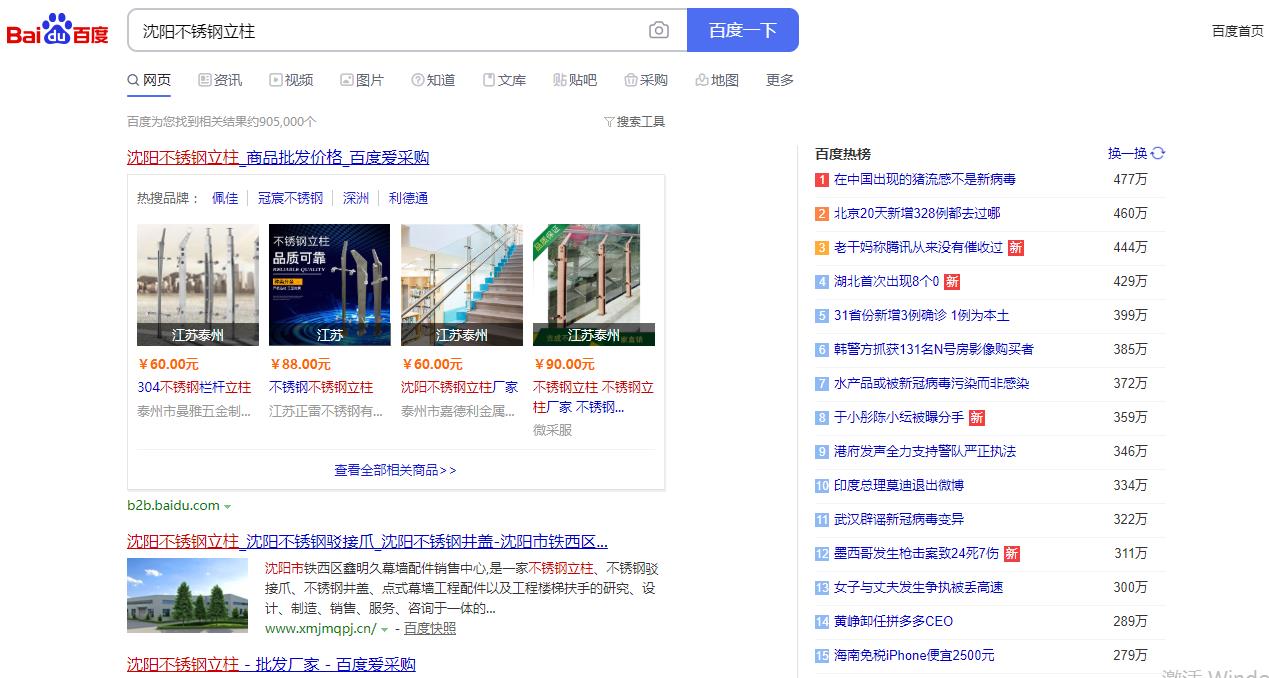The image size is (1269, 678).
Task: Click the 搜索工具 filter icon
Action: 609,122
